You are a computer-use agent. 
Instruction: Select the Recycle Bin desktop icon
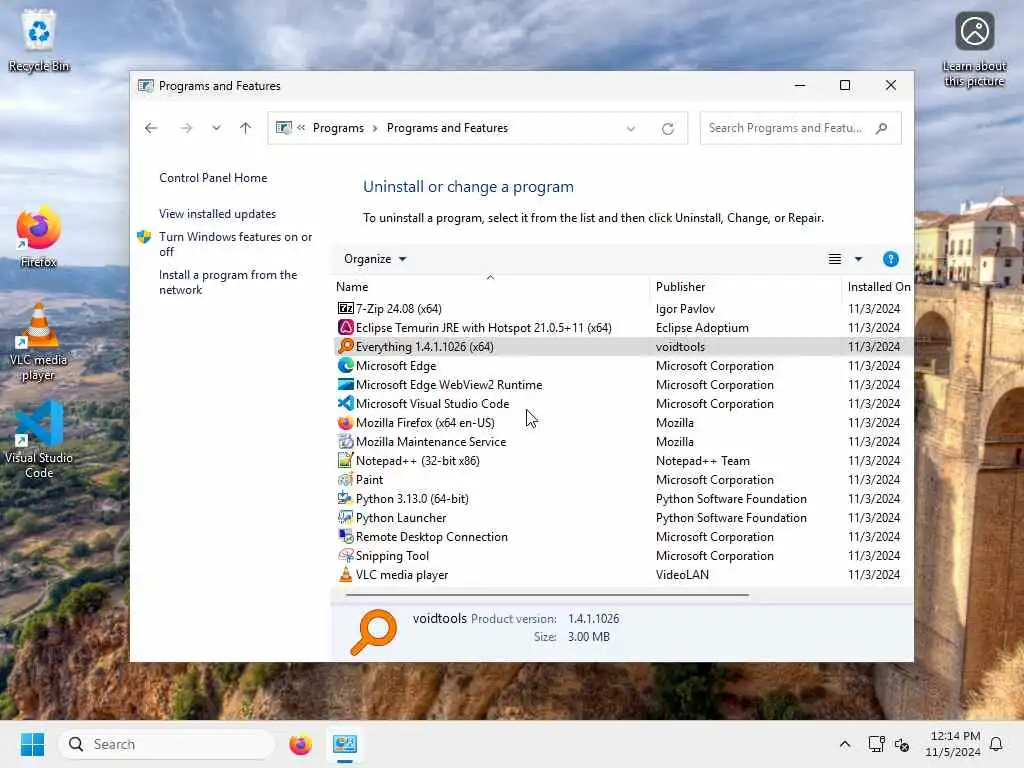coord(39,40)
